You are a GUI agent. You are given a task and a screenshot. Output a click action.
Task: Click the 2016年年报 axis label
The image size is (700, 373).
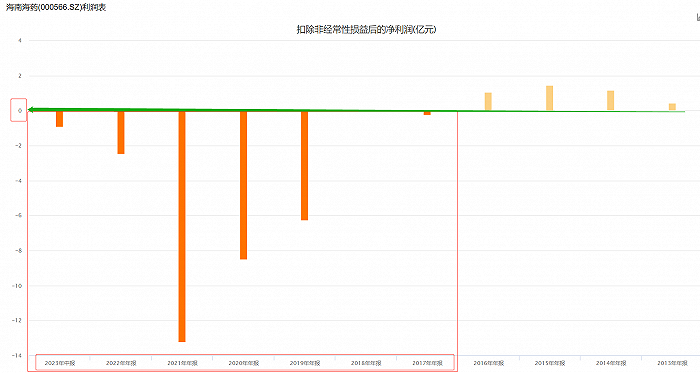[x=489, y=363]
